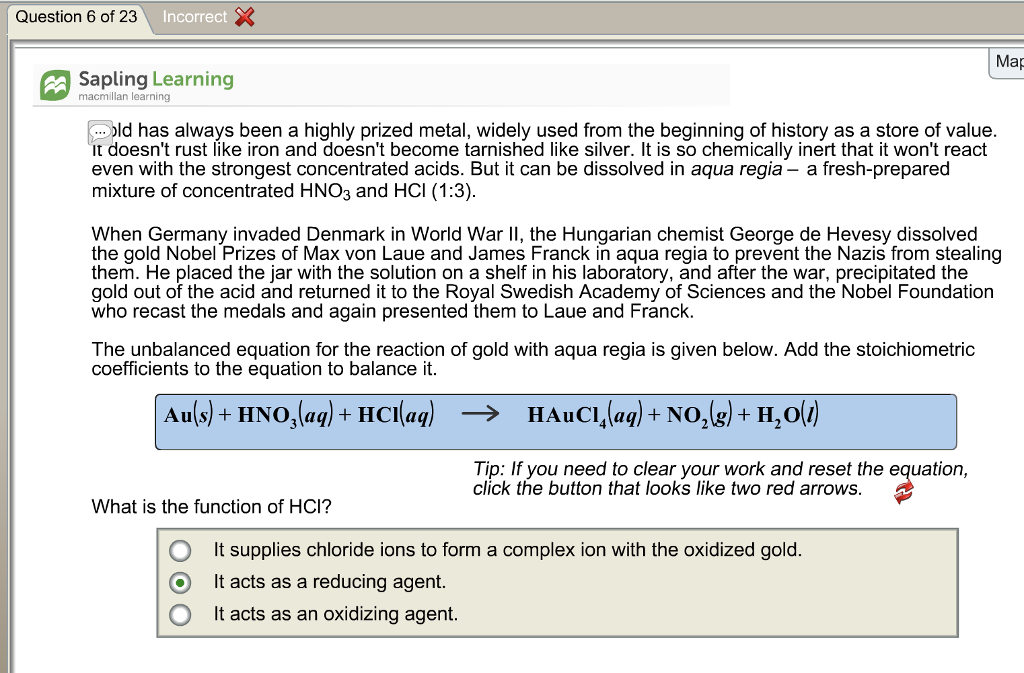Select the radio option about supplying chloride ions

[180, 549]
